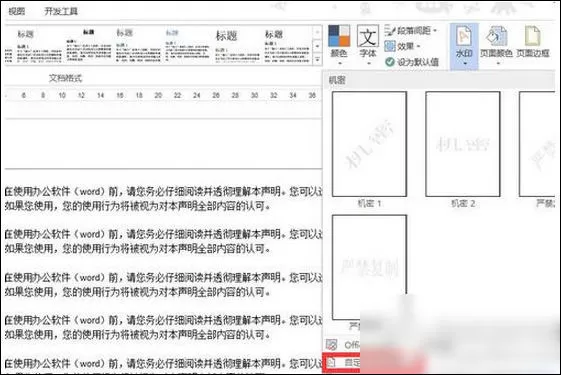Select the 严禁复制 horizontal watermark thumbnail

(369, 267)
